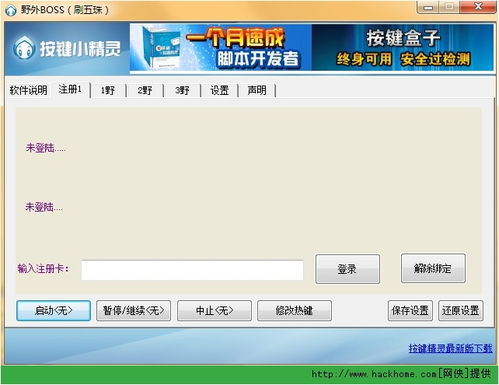The image size is (499, 385).
Task: Open the 3野 tab
Action: (182, 90)
